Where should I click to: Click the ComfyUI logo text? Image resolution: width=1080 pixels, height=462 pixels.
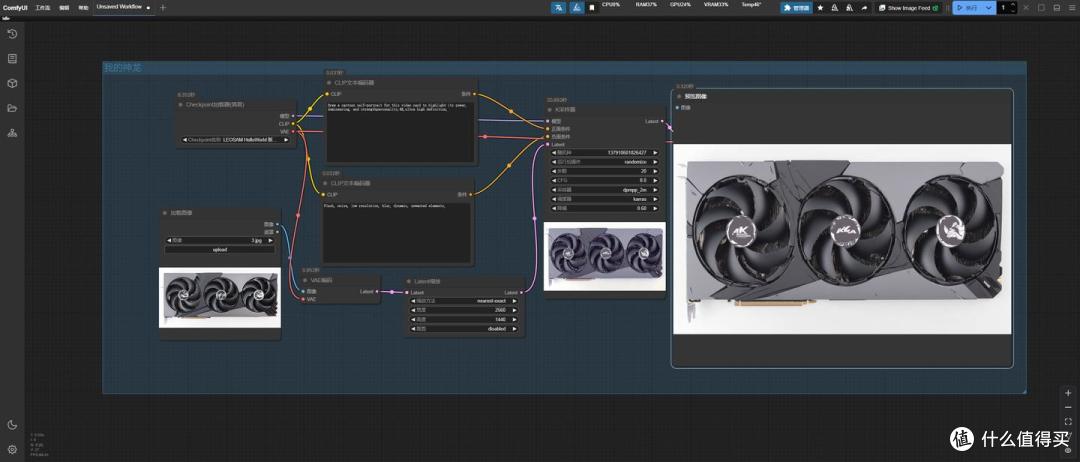14,8
